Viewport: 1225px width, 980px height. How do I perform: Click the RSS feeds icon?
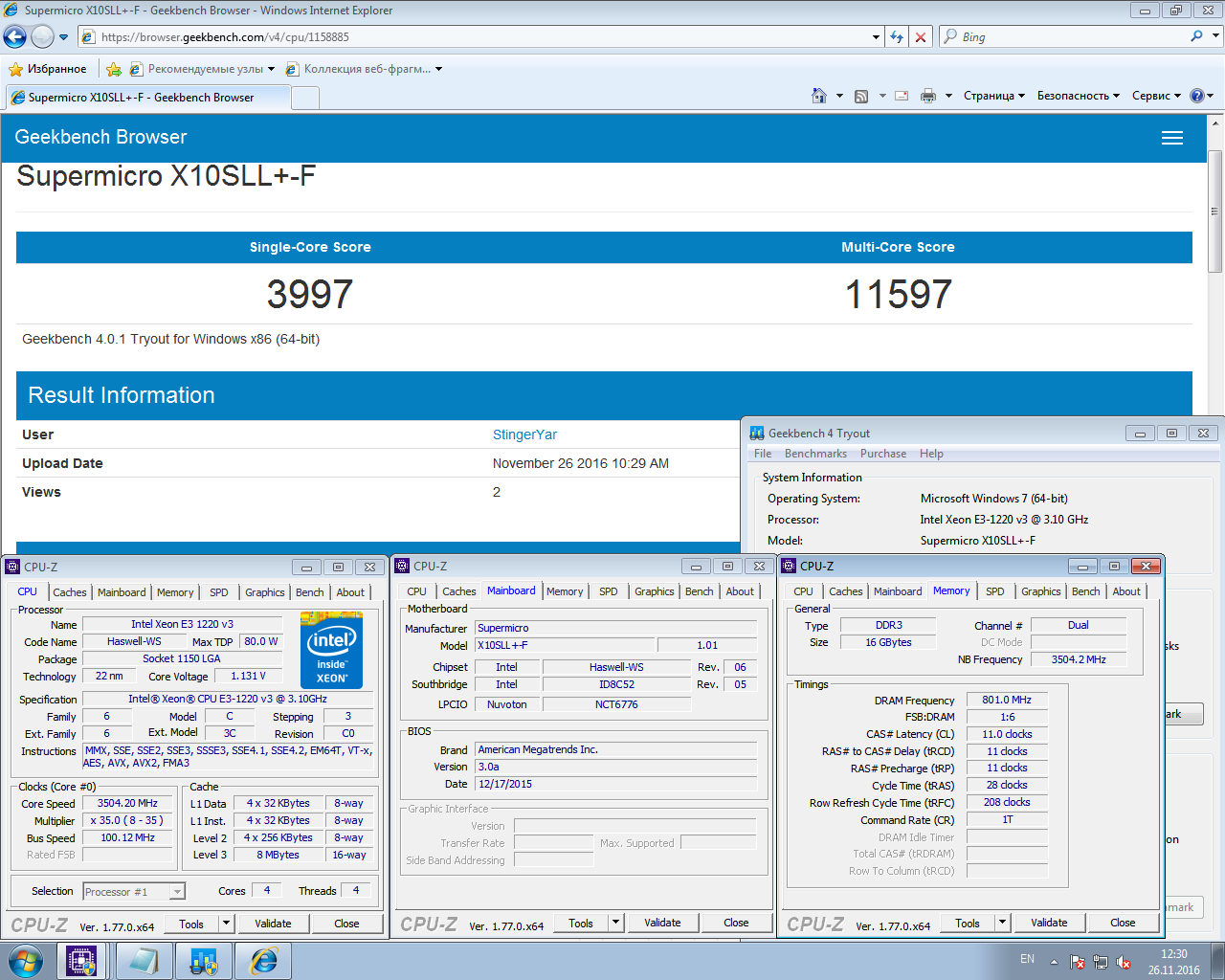pos(861,96)
